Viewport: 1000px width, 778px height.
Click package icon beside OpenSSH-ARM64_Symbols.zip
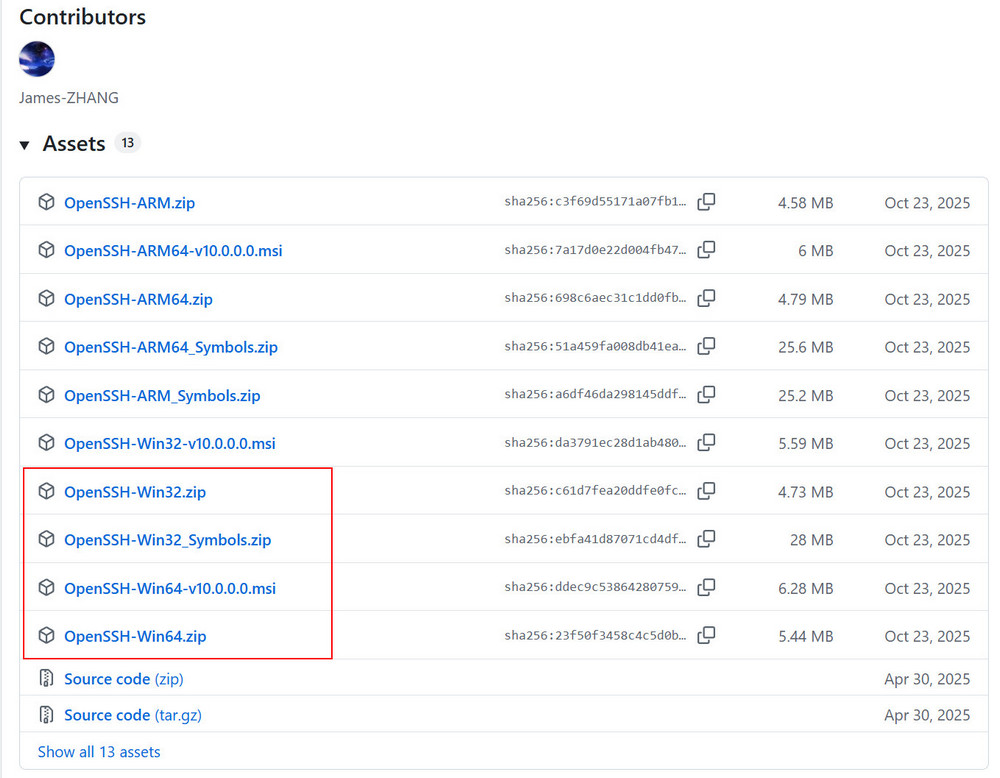pyautogui.click(x=46, y=346)
